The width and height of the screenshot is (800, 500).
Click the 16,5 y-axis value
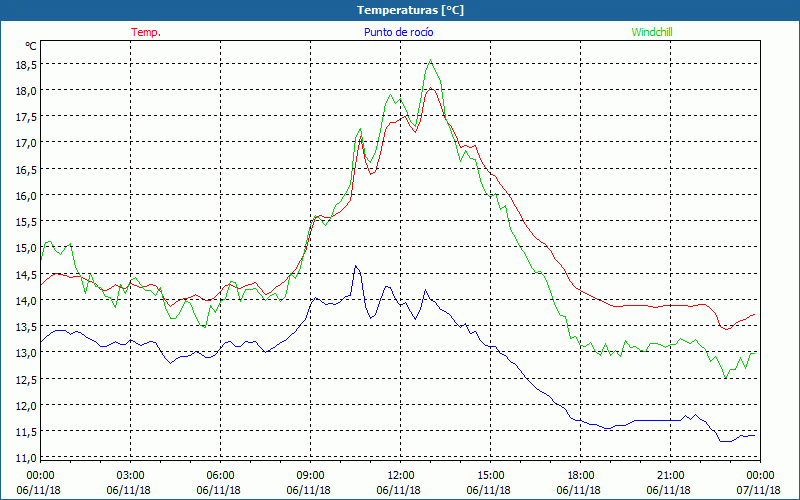26,169
